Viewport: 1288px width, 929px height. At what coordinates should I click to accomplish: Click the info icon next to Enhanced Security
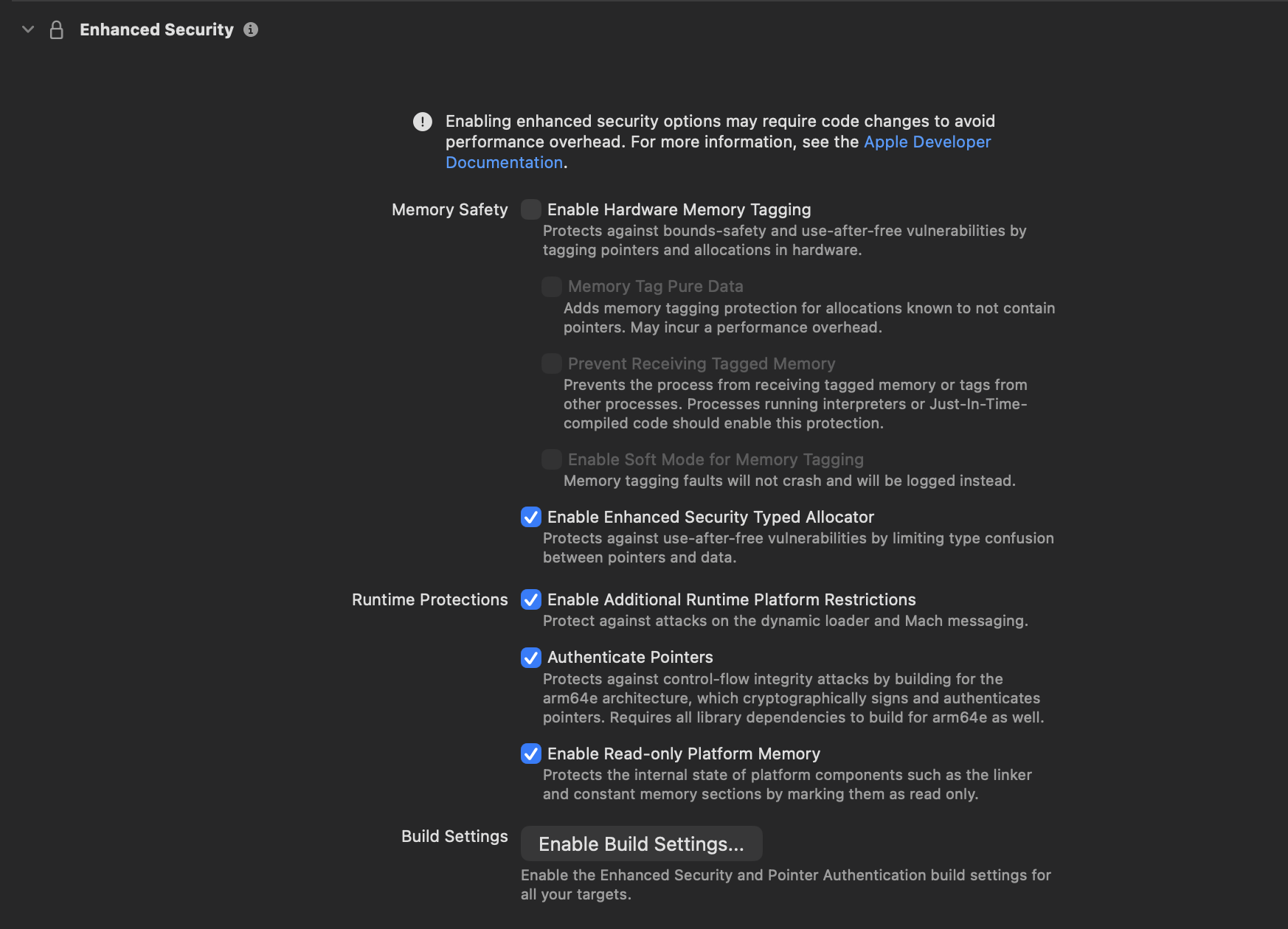click(x=251, y=29)
